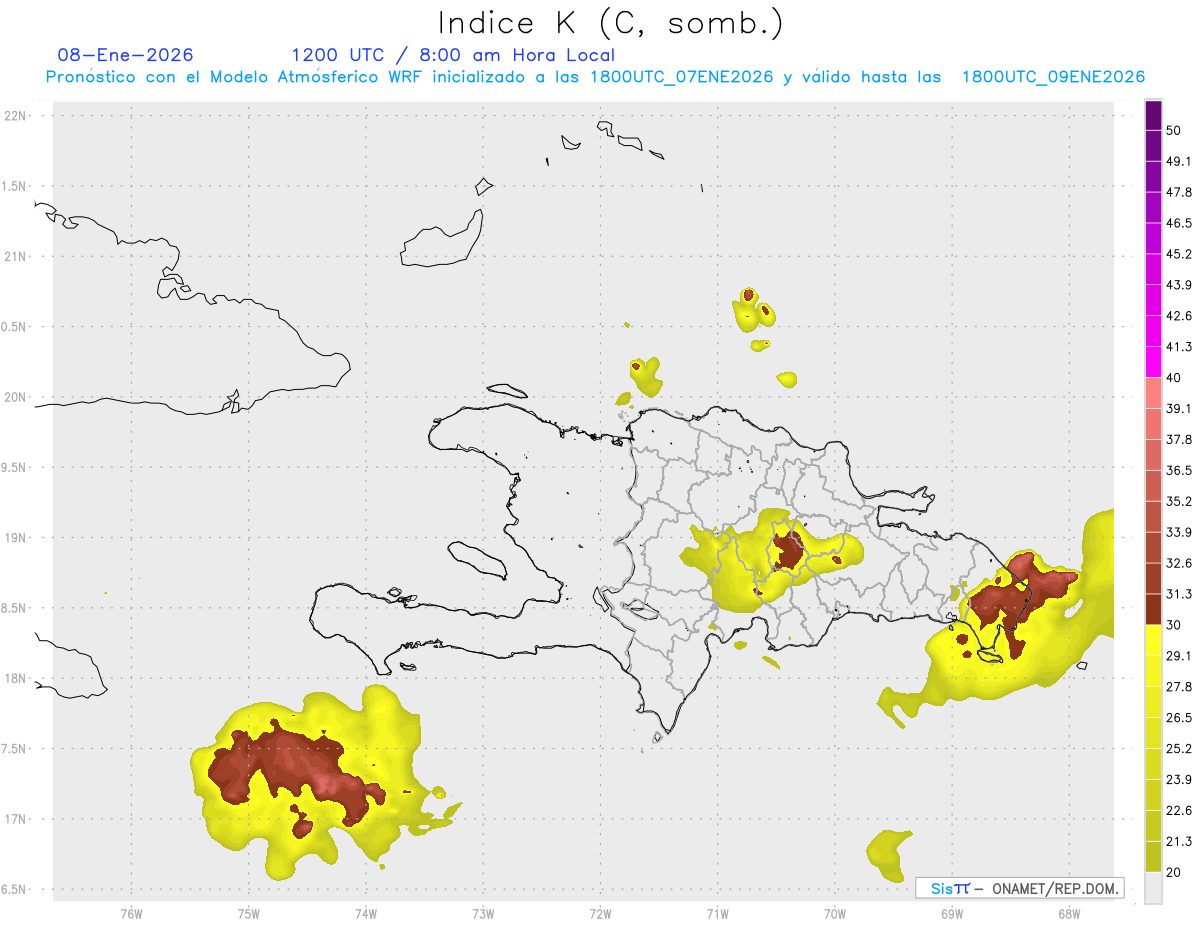This screenshot has height=927, width=1200.
Task: Click the '17N' latitude axis label
Action: 17,819
